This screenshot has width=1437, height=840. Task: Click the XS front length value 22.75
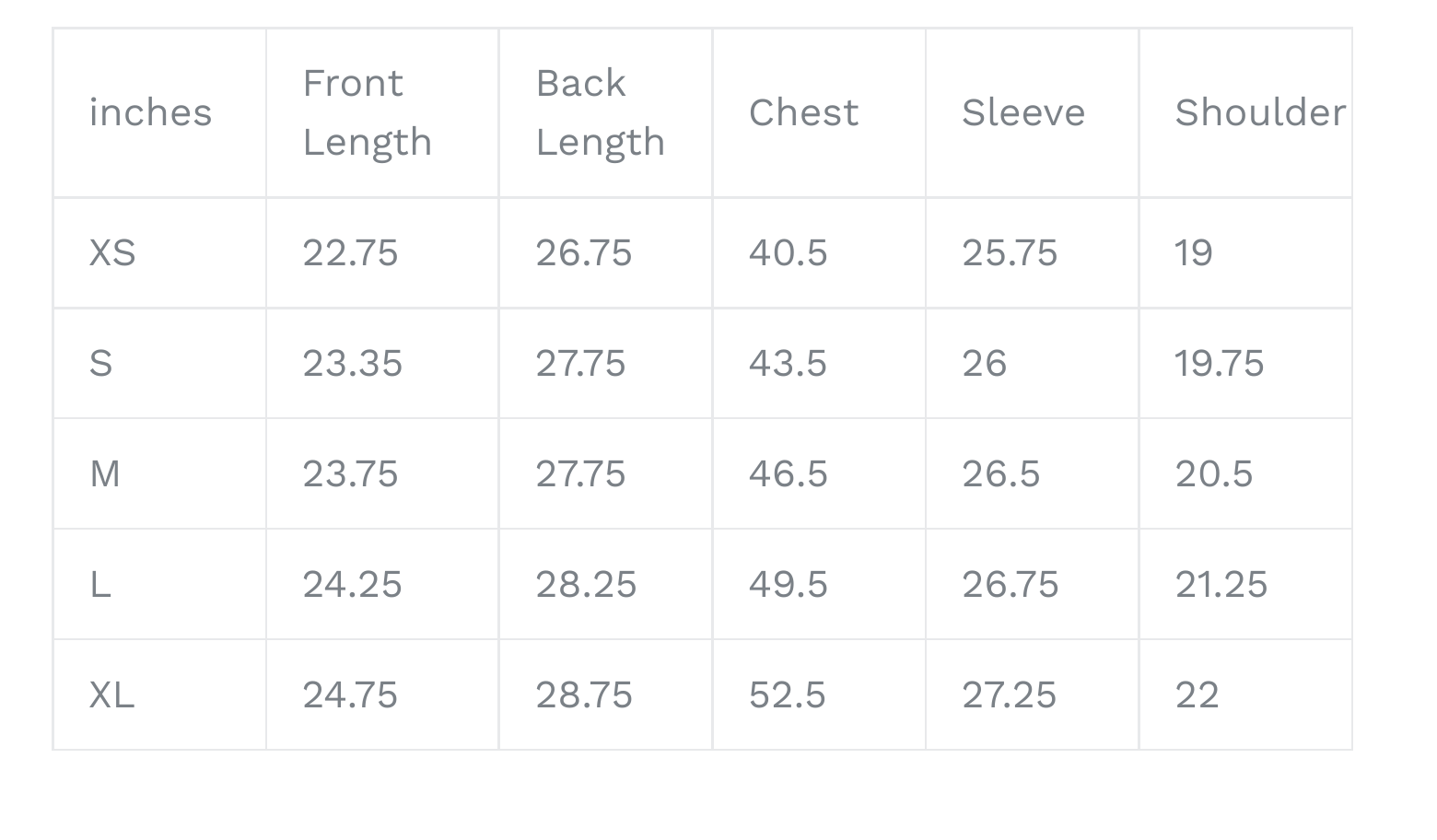pos(350,252)
